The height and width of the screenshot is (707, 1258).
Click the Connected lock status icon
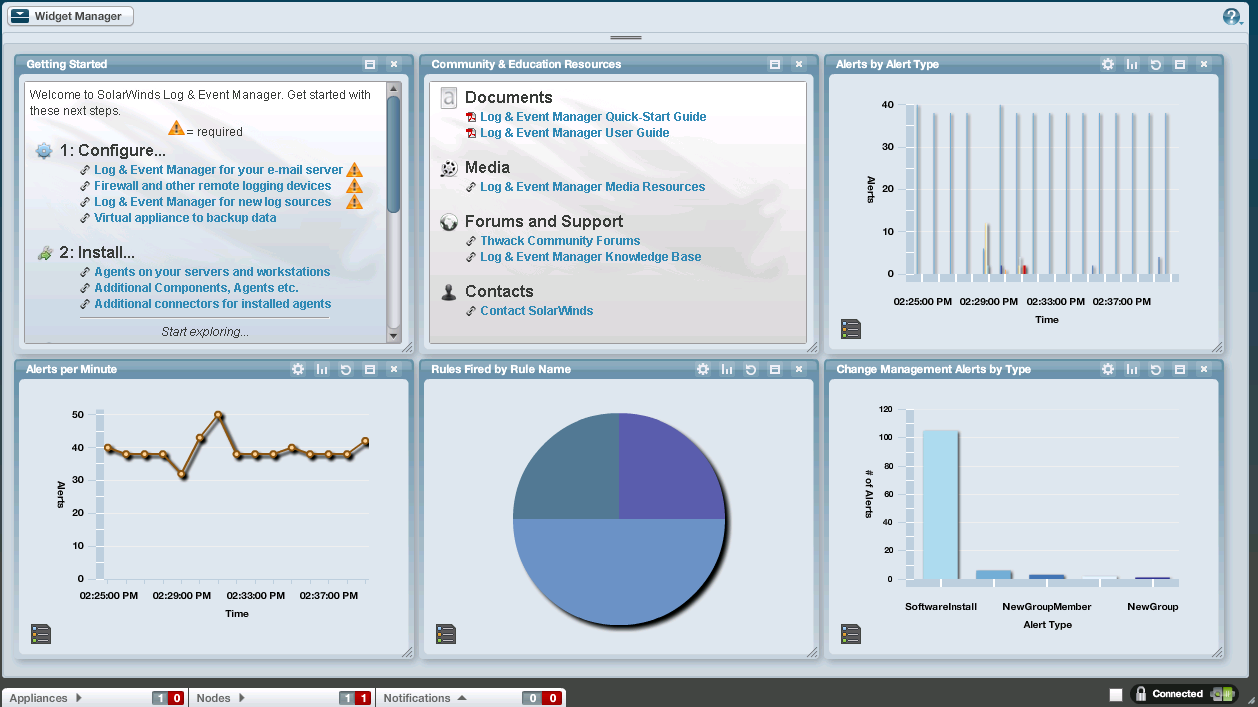tap(1141, 694)
